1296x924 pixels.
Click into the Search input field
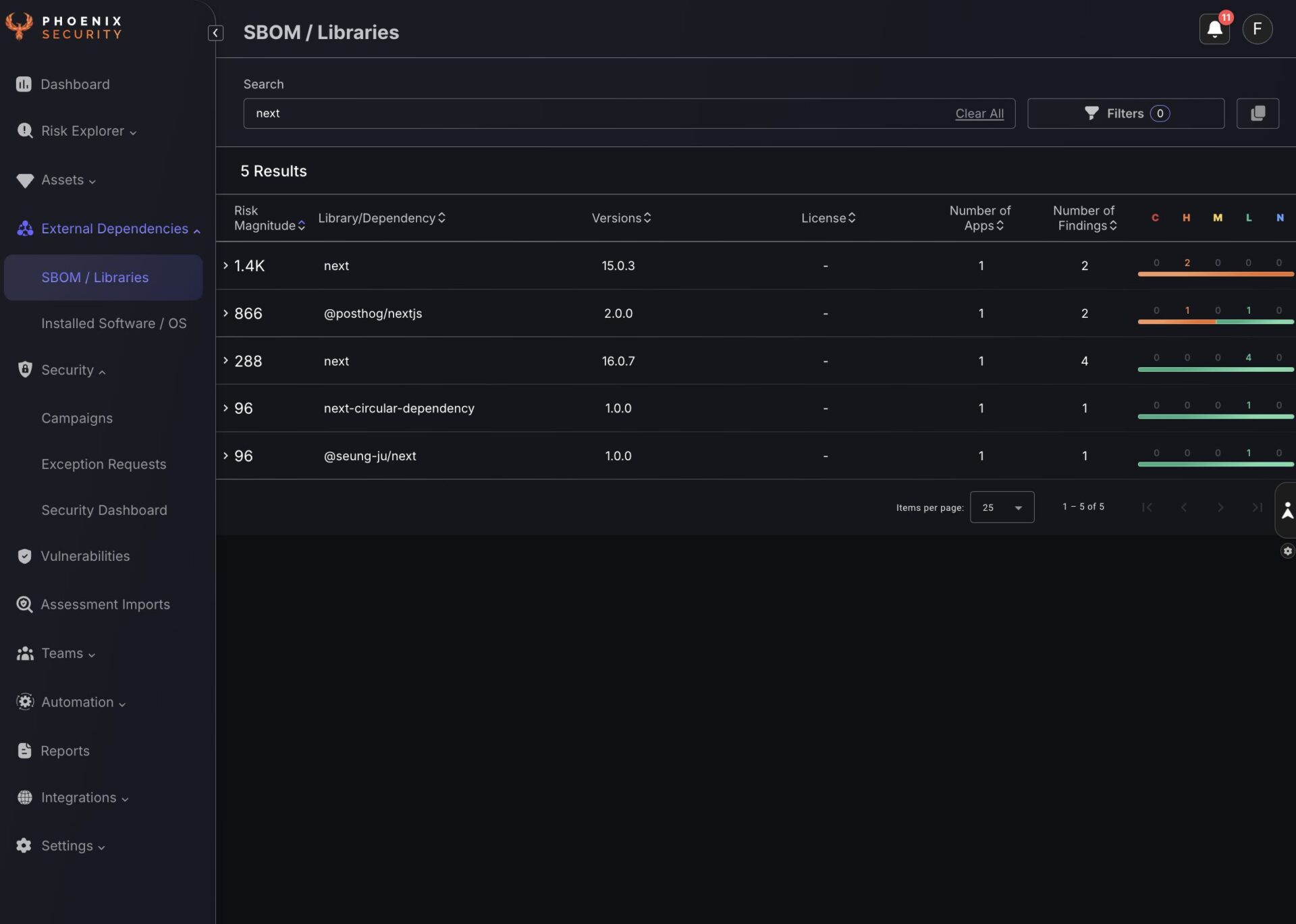pyautogui.click(x=594, y=113)
